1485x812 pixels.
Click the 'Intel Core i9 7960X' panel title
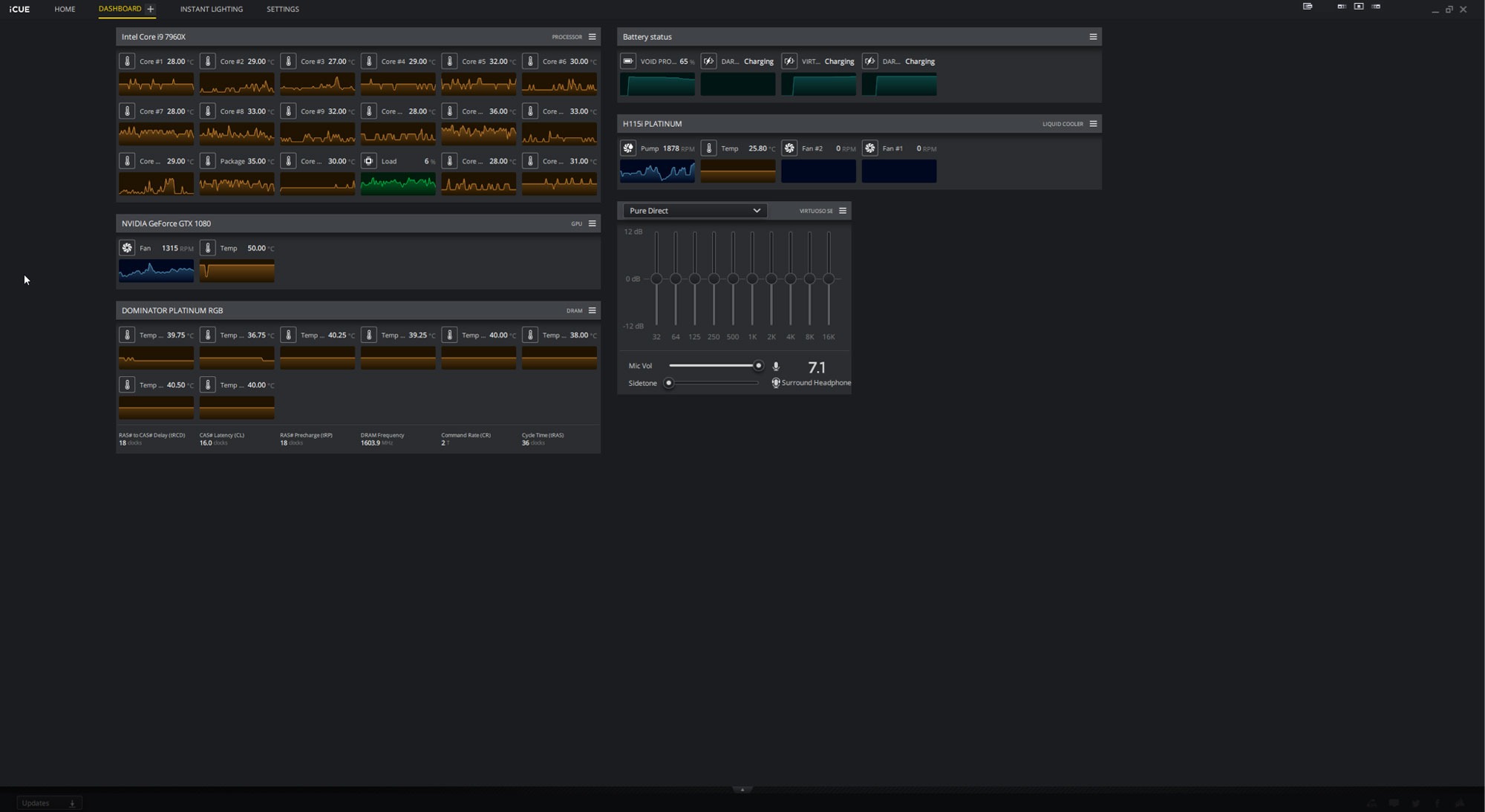pyautogui.click(x=154, y=36)
